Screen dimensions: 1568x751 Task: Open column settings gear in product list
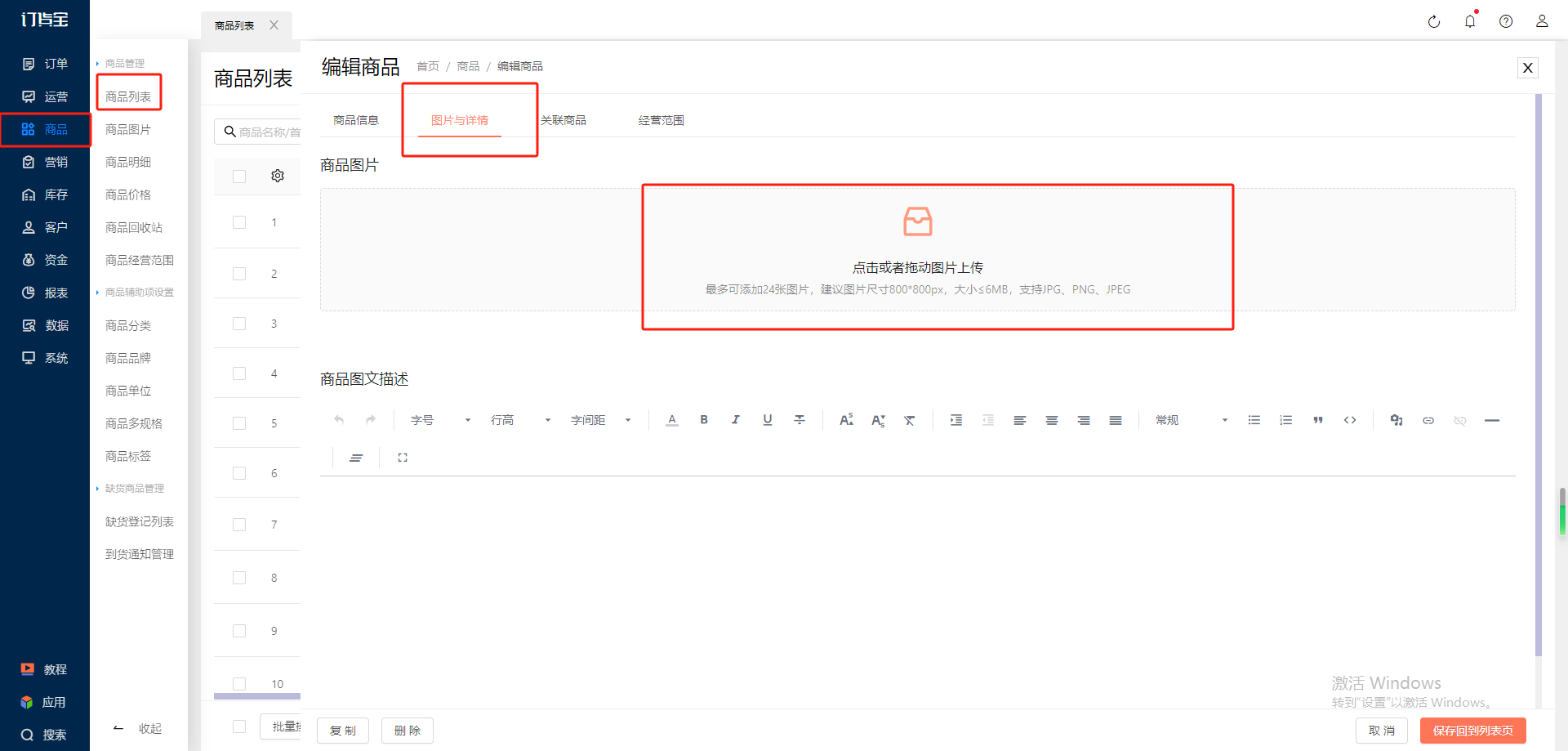(278, 176)
